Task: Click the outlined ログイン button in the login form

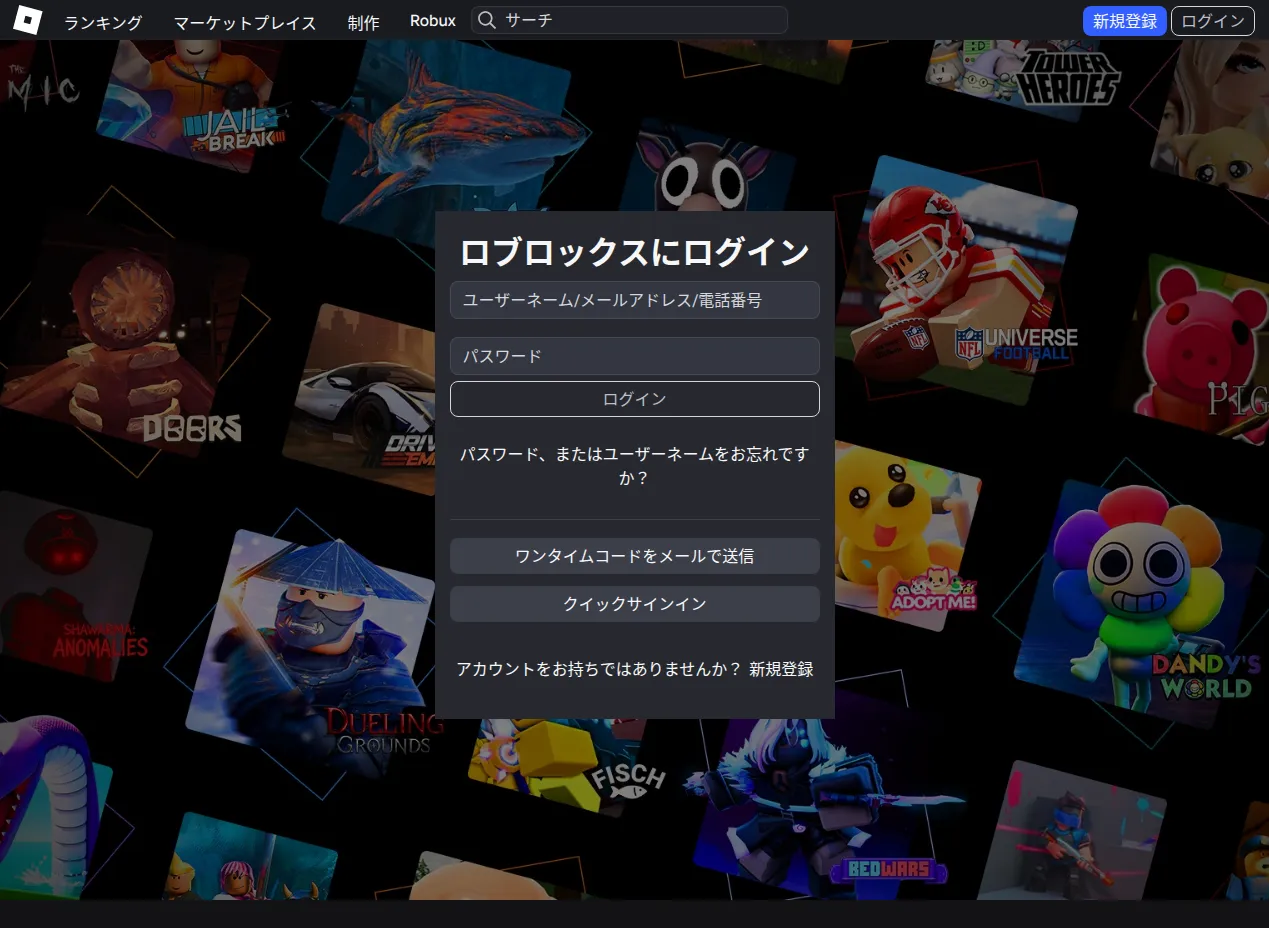Action: (634, 399)
